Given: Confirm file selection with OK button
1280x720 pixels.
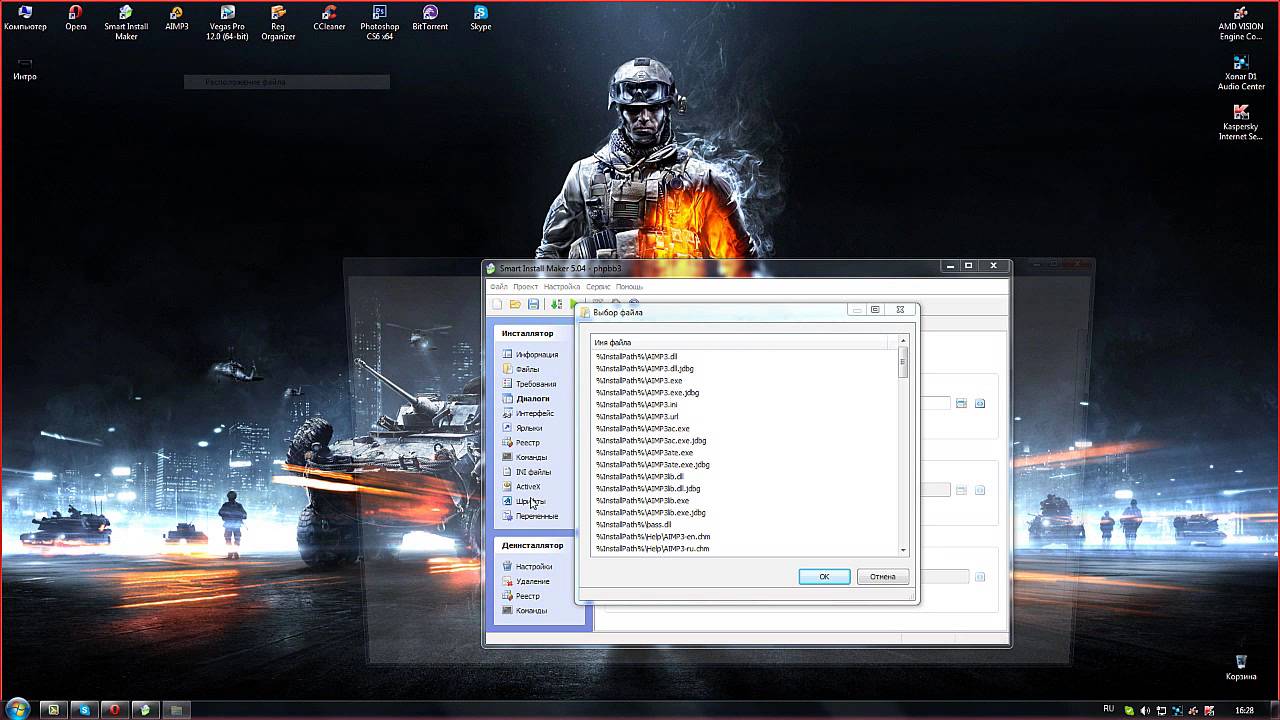Looking at the screenshot, I should click(x=824, y=577).
